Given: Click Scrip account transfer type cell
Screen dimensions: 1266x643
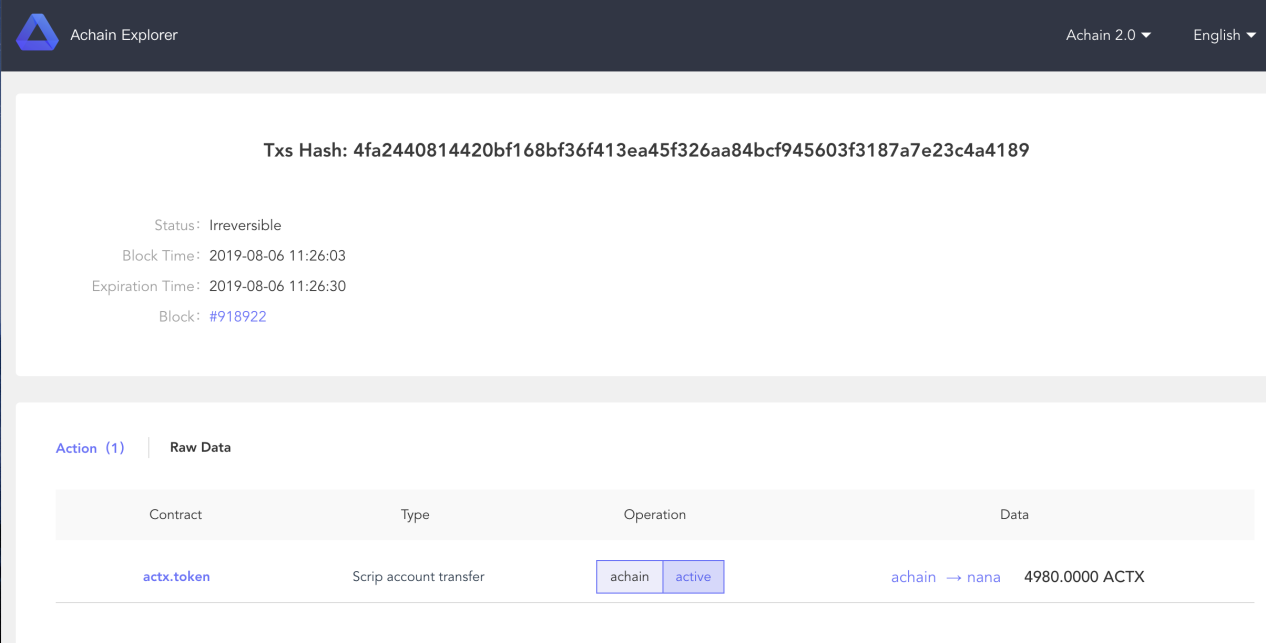Looking at the screenshot, I should [418, 577].
